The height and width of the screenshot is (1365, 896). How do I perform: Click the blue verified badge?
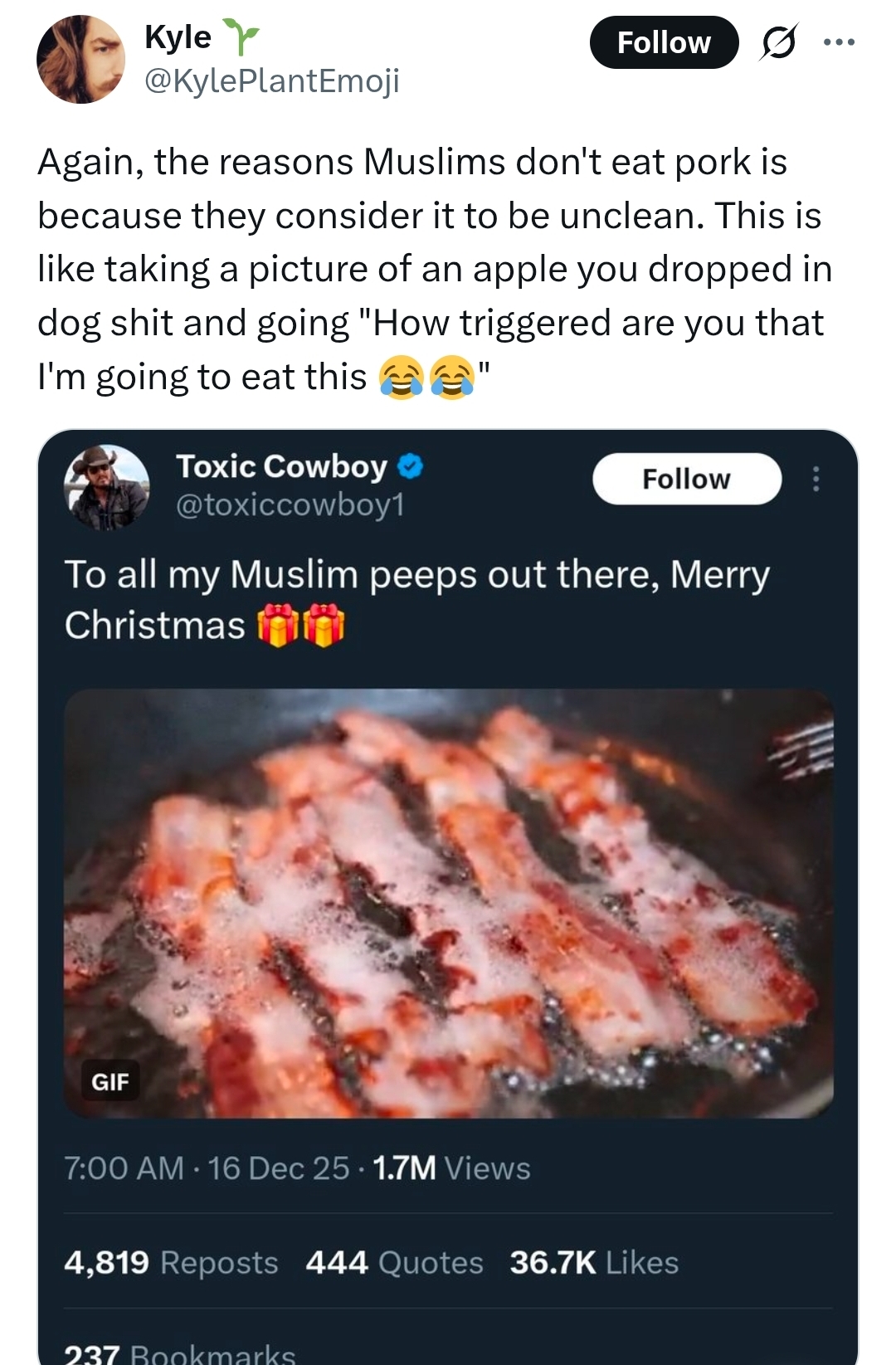tap(411, 467)
